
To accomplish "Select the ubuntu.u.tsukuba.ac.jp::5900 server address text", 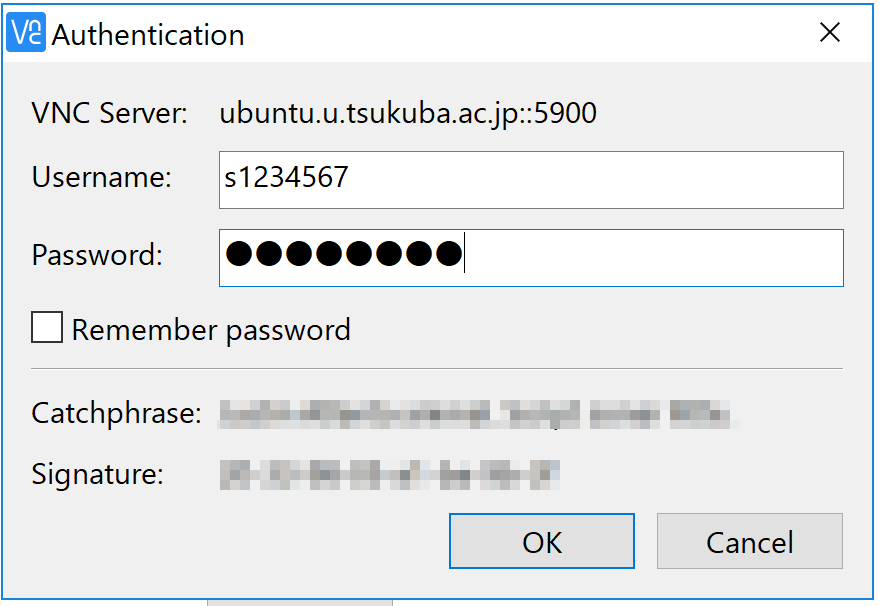I will tap(408, 114).
